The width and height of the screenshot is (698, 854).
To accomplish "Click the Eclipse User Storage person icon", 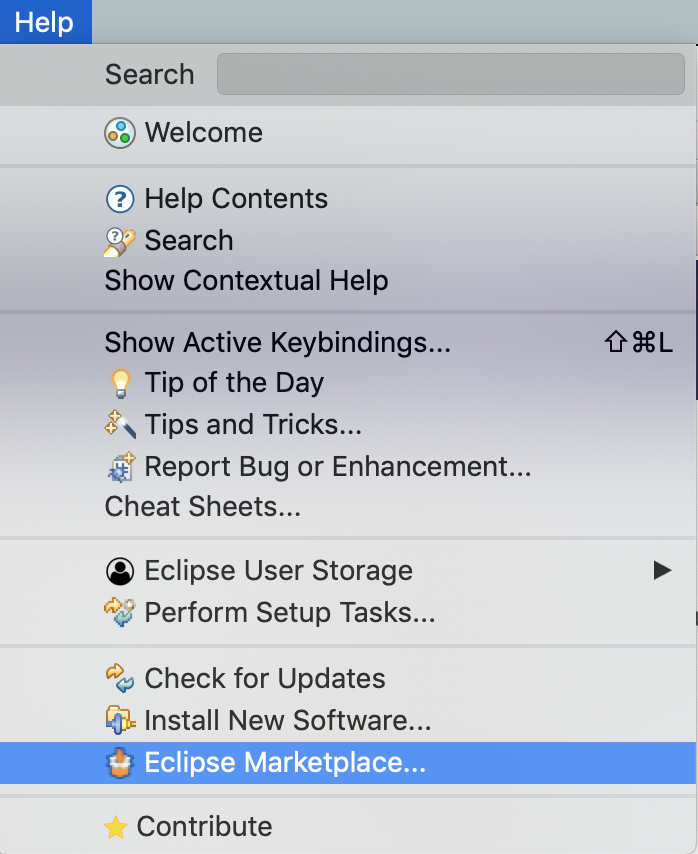I will point(120,571).
